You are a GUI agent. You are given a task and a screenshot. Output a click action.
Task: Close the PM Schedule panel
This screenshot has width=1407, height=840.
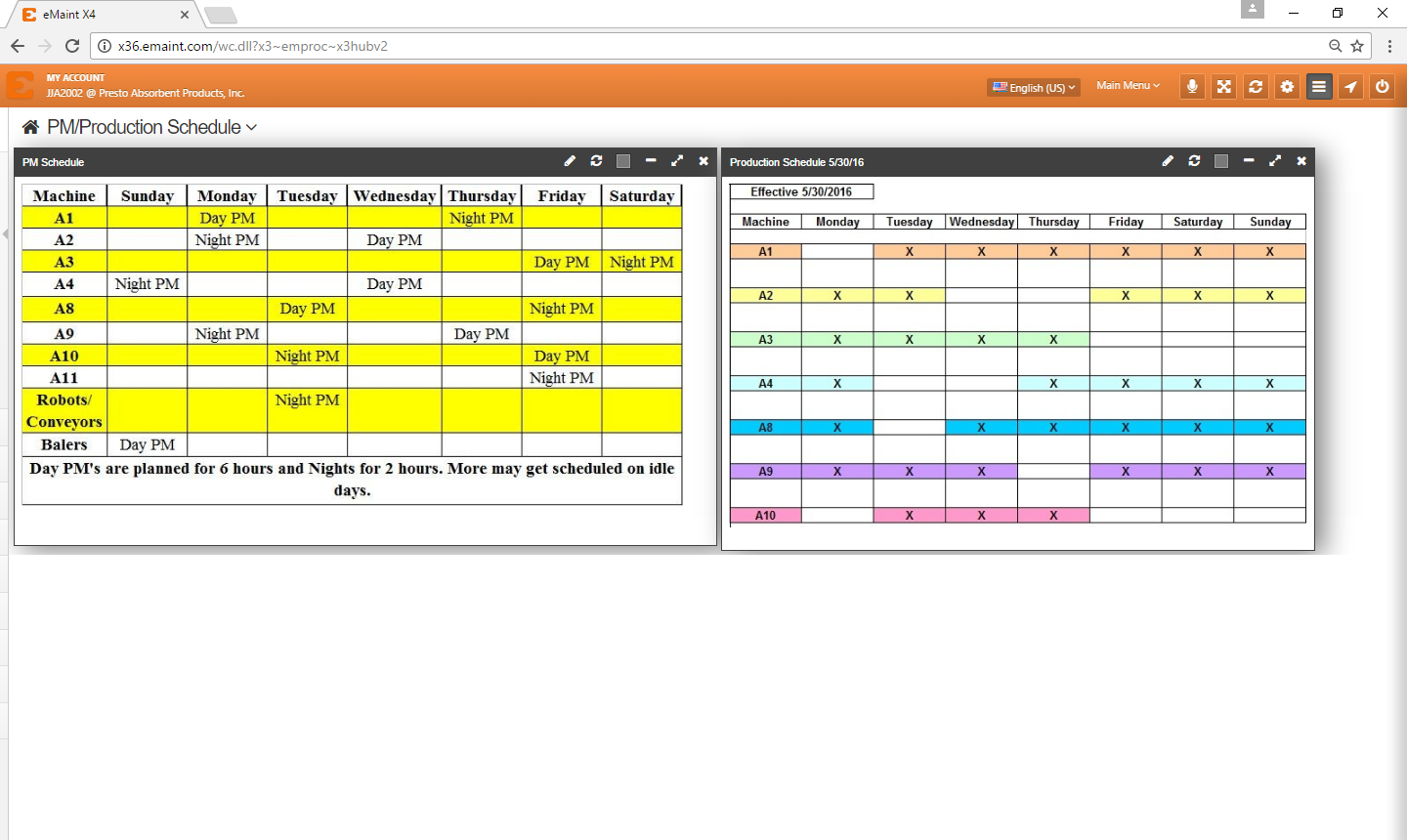click(703, 161)
